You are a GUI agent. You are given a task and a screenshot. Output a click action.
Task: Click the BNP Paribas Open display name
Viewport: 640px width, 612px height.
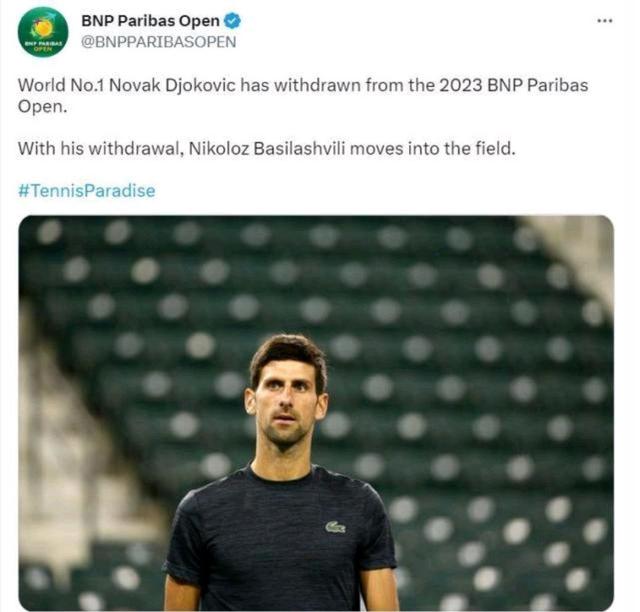tap(150, 21)
